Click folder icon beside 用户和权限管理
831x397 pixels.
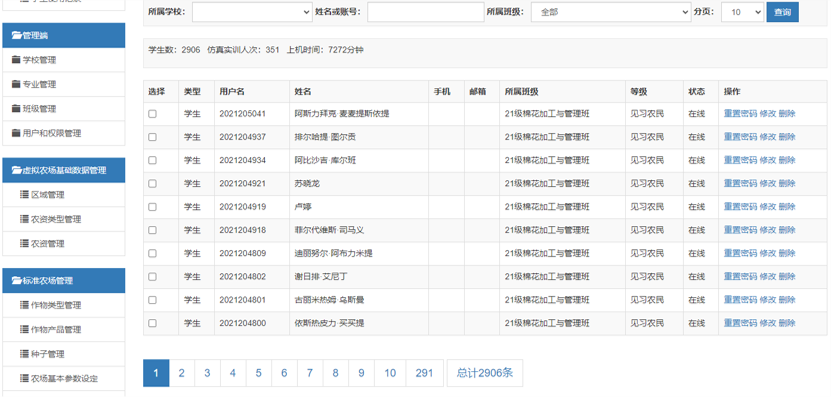pyautogui.click(x=15, y=133)
